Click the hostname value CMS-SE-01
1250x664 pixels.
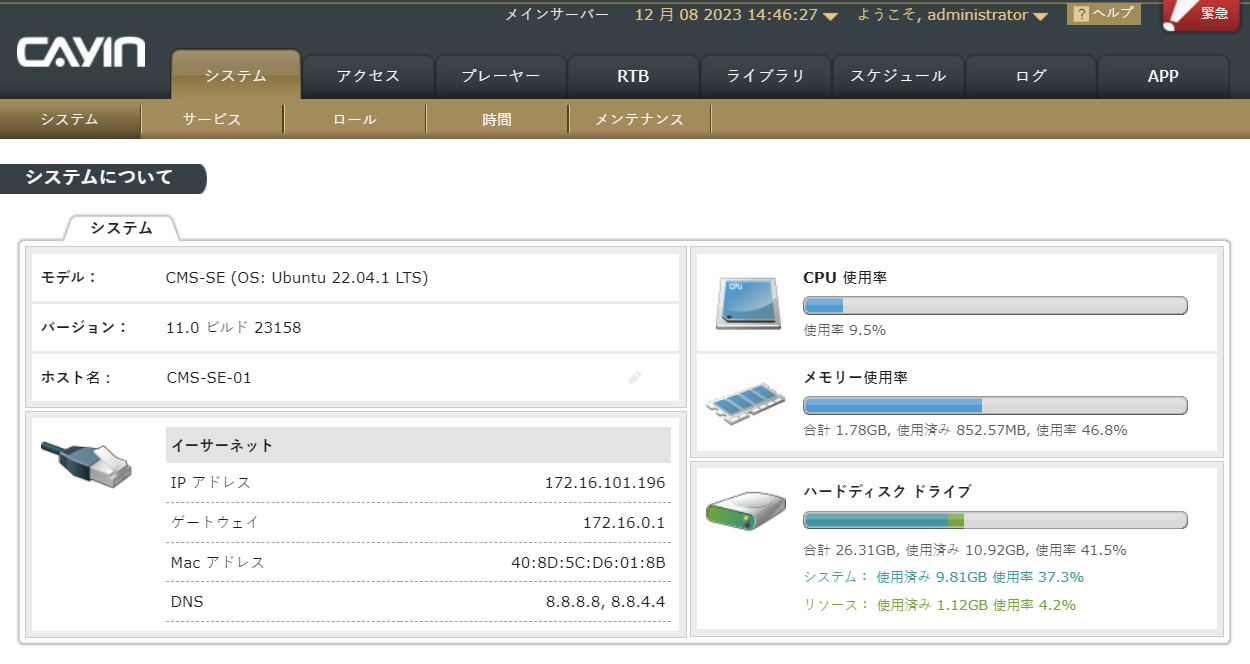pyautogui.click(x=209, y=378)
